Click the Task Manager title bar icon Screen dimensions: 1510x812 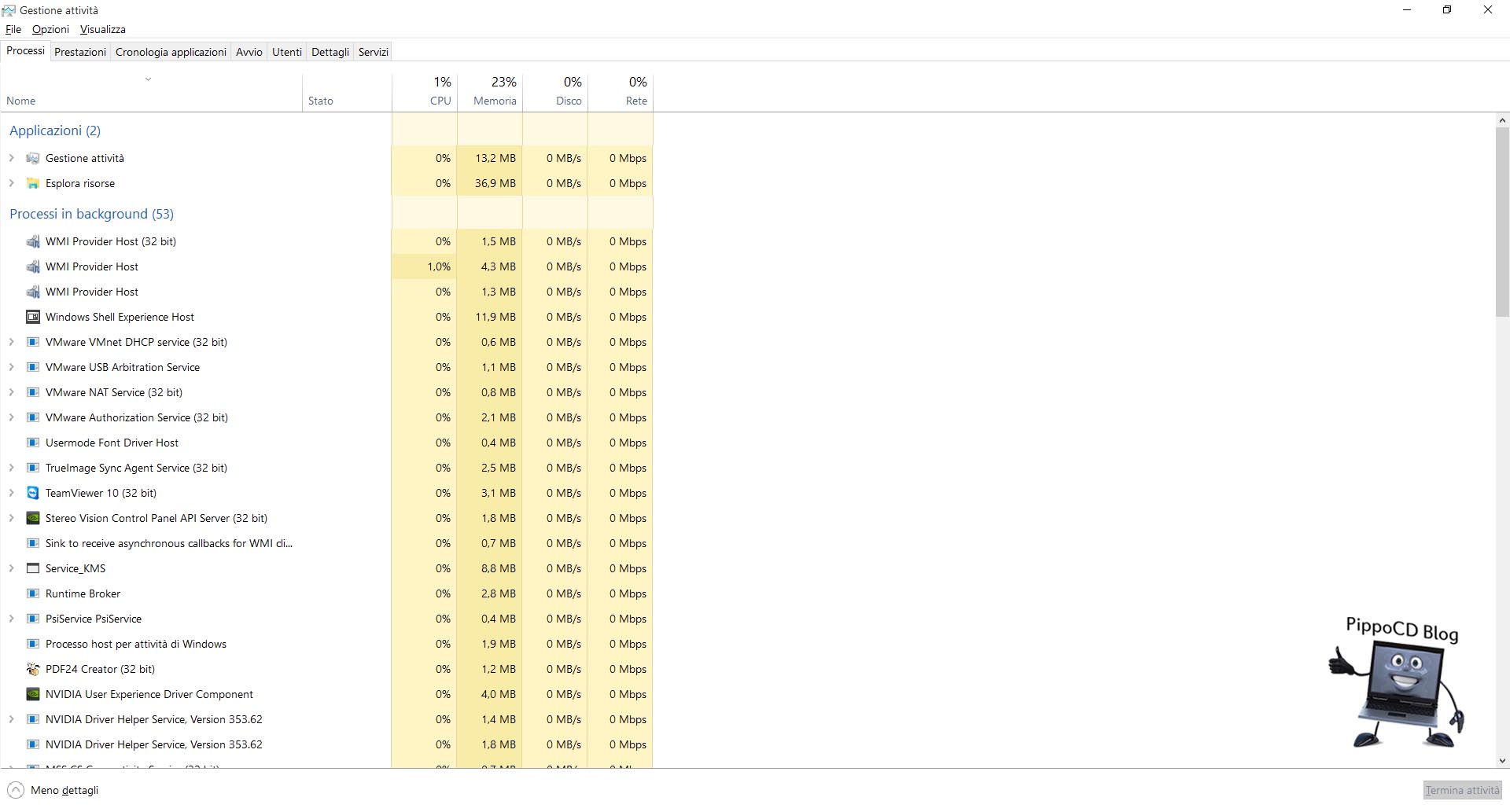tap(9, 10)
